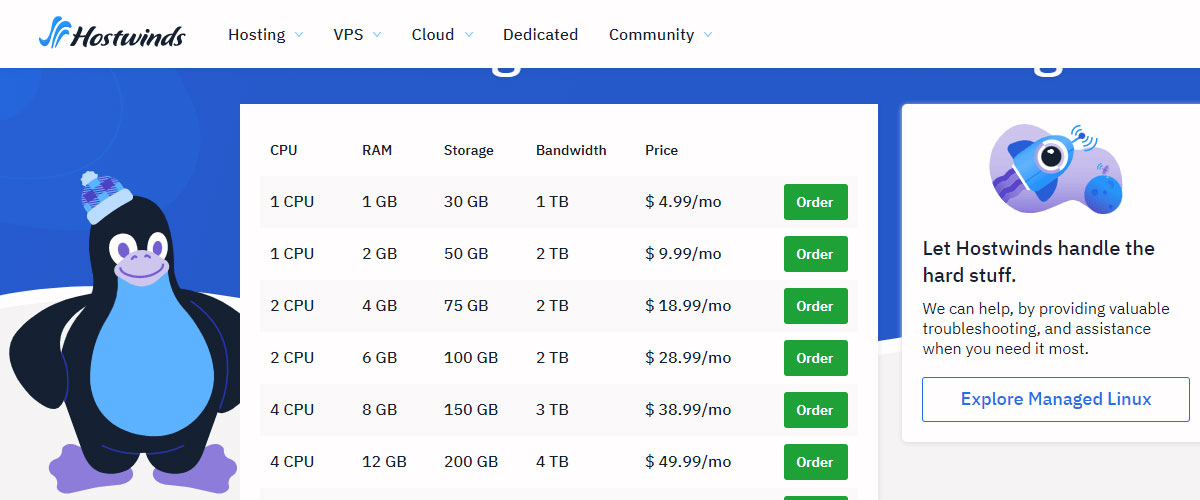Select the $ 38.99/mo price cell
1200x500 pixels.
(x=688, y=410)
